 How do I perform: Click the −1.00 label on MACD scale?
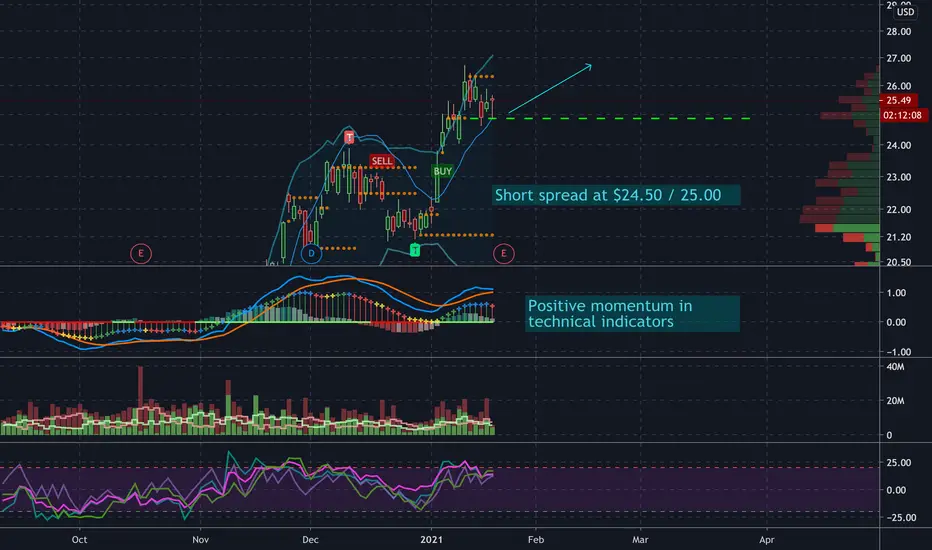tap(896, 351)
